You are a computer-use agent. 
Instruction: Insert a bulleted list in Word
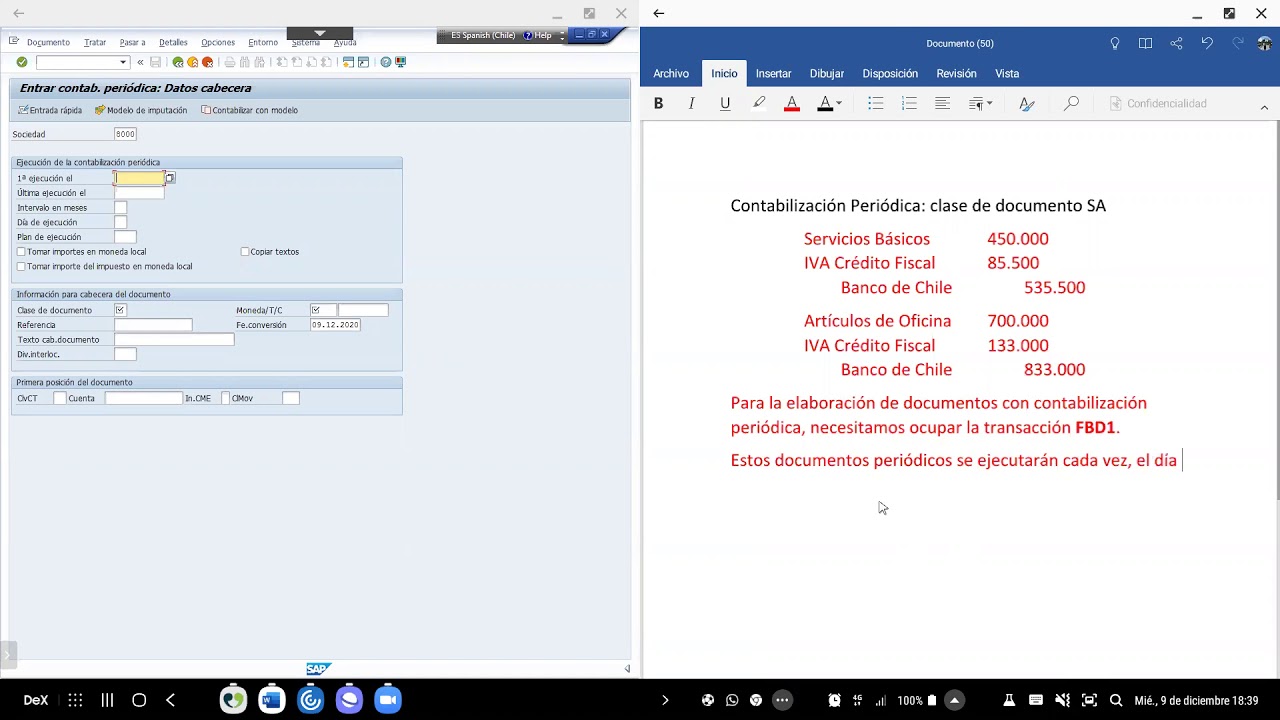click(875, 103)
